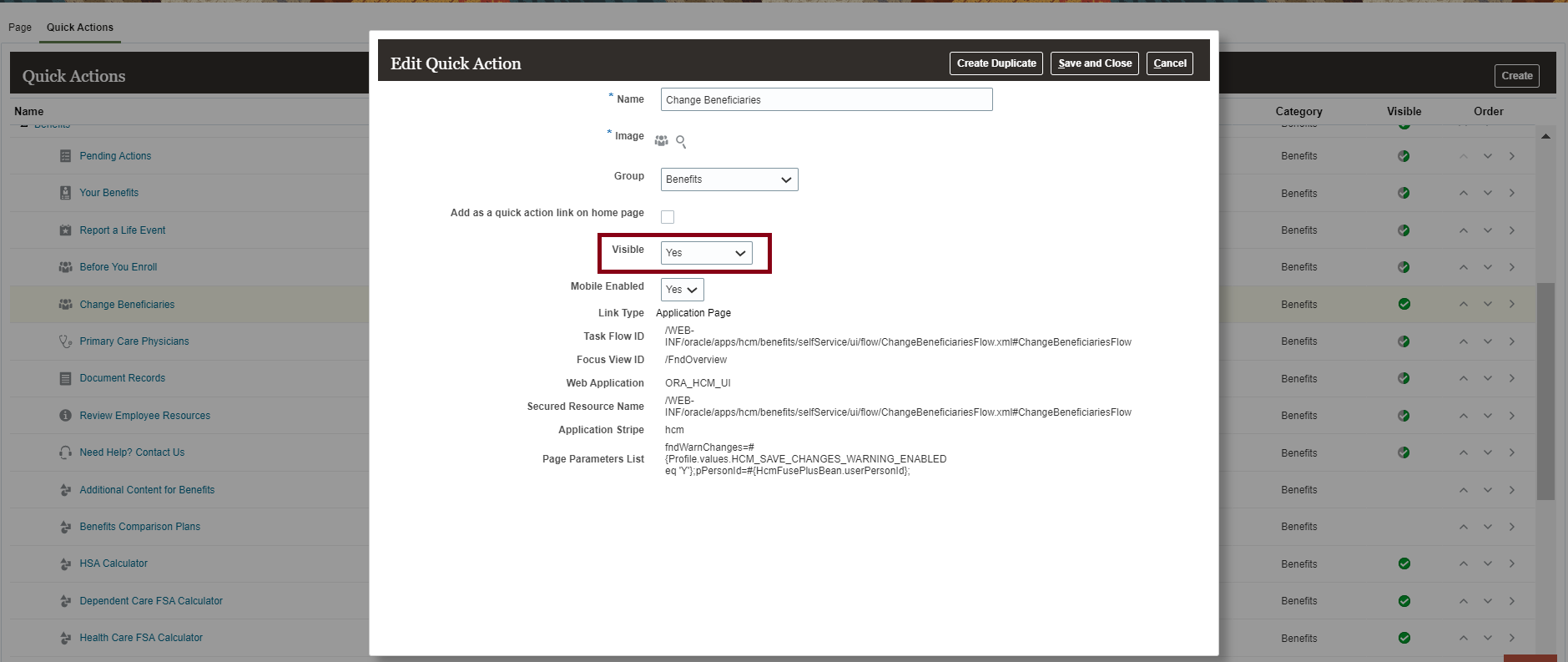Click the Primary Care Physicians stethoscope icon
Screen dimensions: 1568x662
[65, 341]
